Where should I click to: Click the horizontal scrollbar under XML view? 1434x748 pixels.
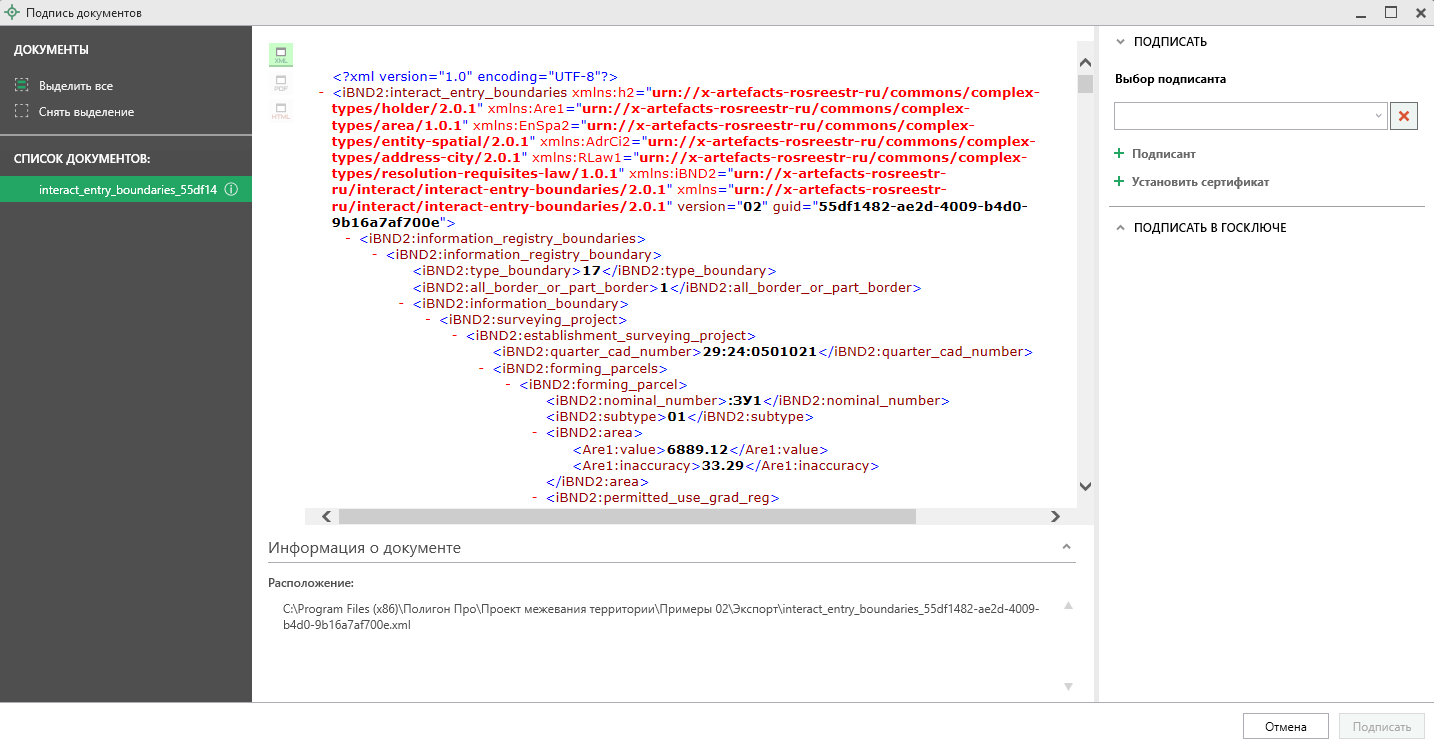coord(627,517)
